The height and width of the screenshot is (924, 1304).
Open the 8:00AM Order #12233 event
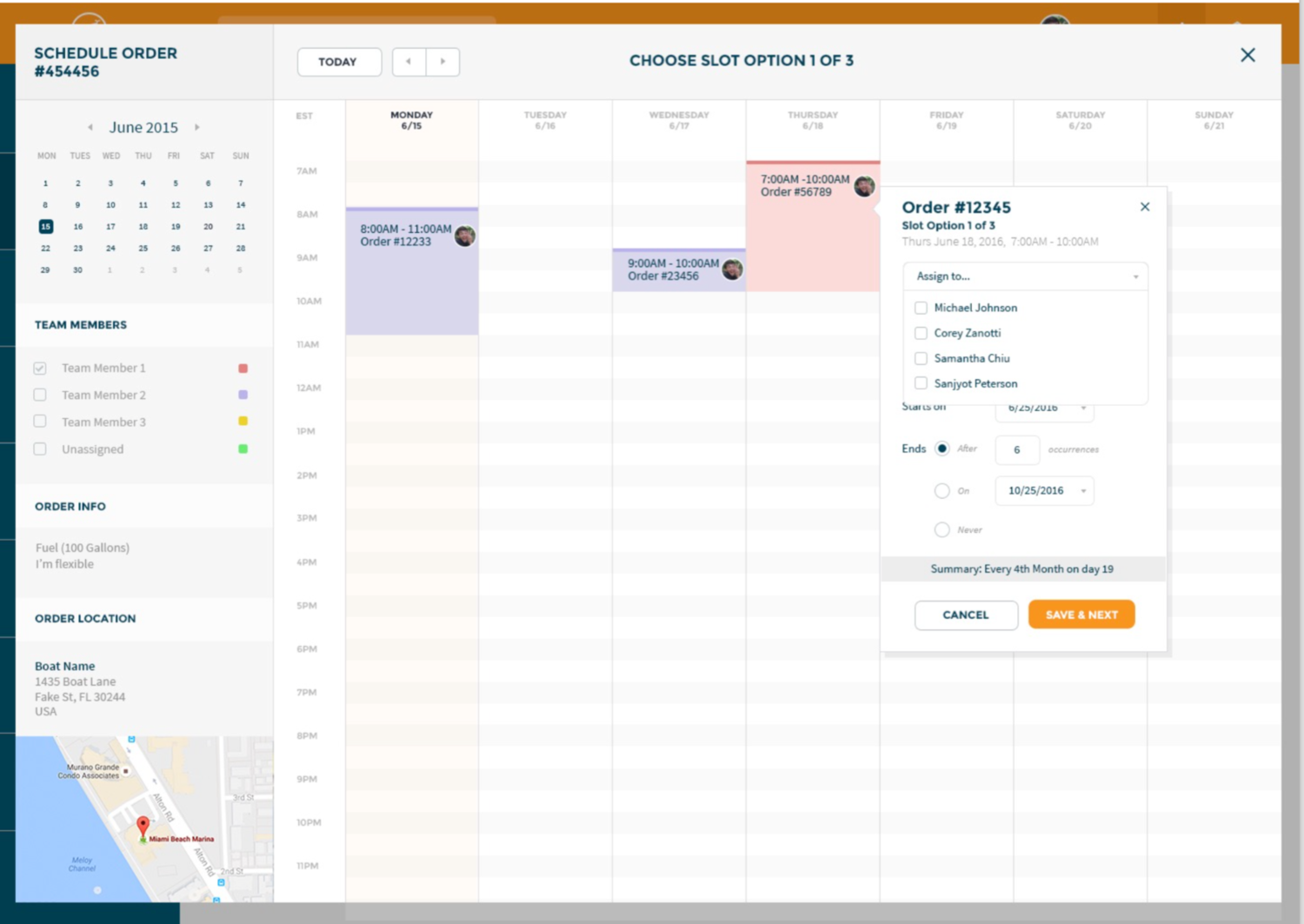click(412, 271)
